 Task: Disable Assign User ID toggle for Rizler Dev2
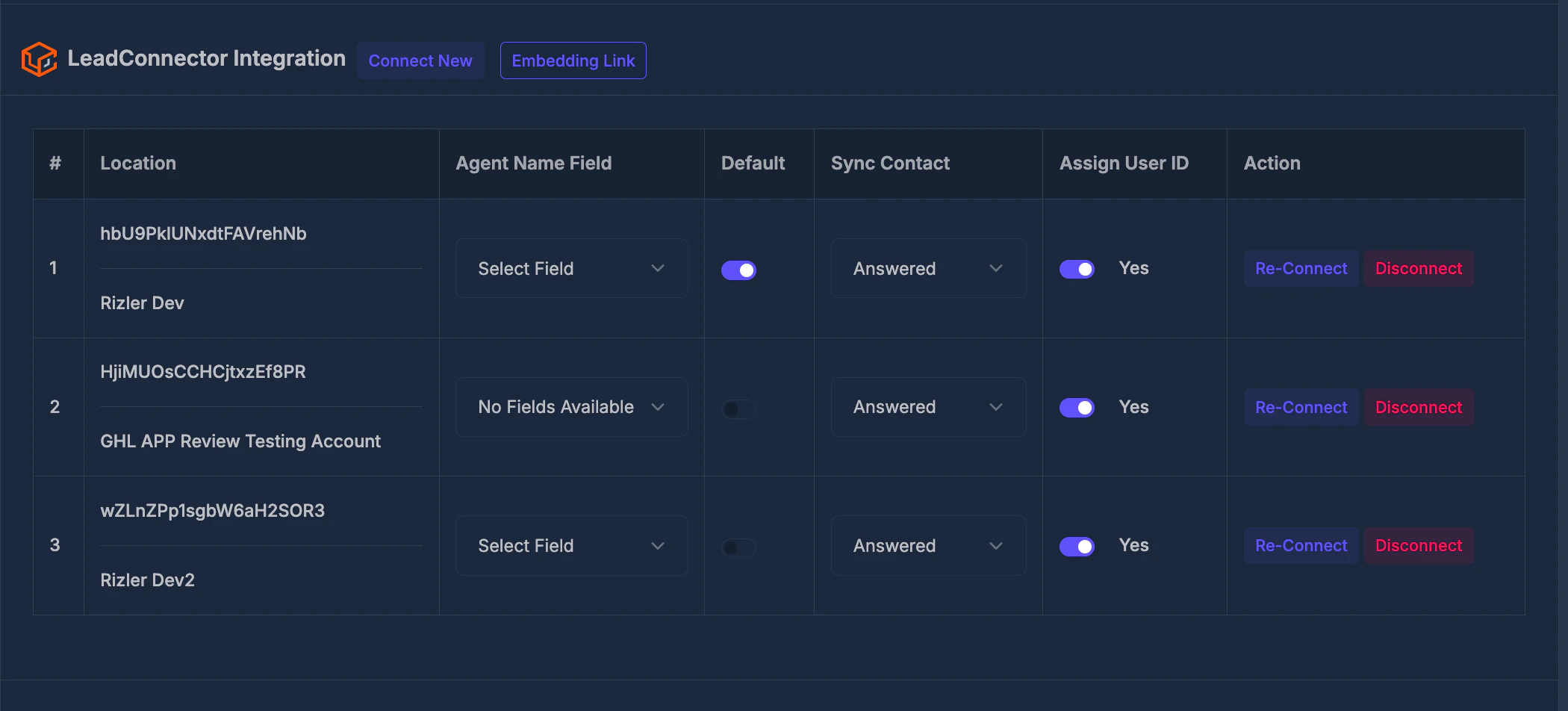[1077, 546]
